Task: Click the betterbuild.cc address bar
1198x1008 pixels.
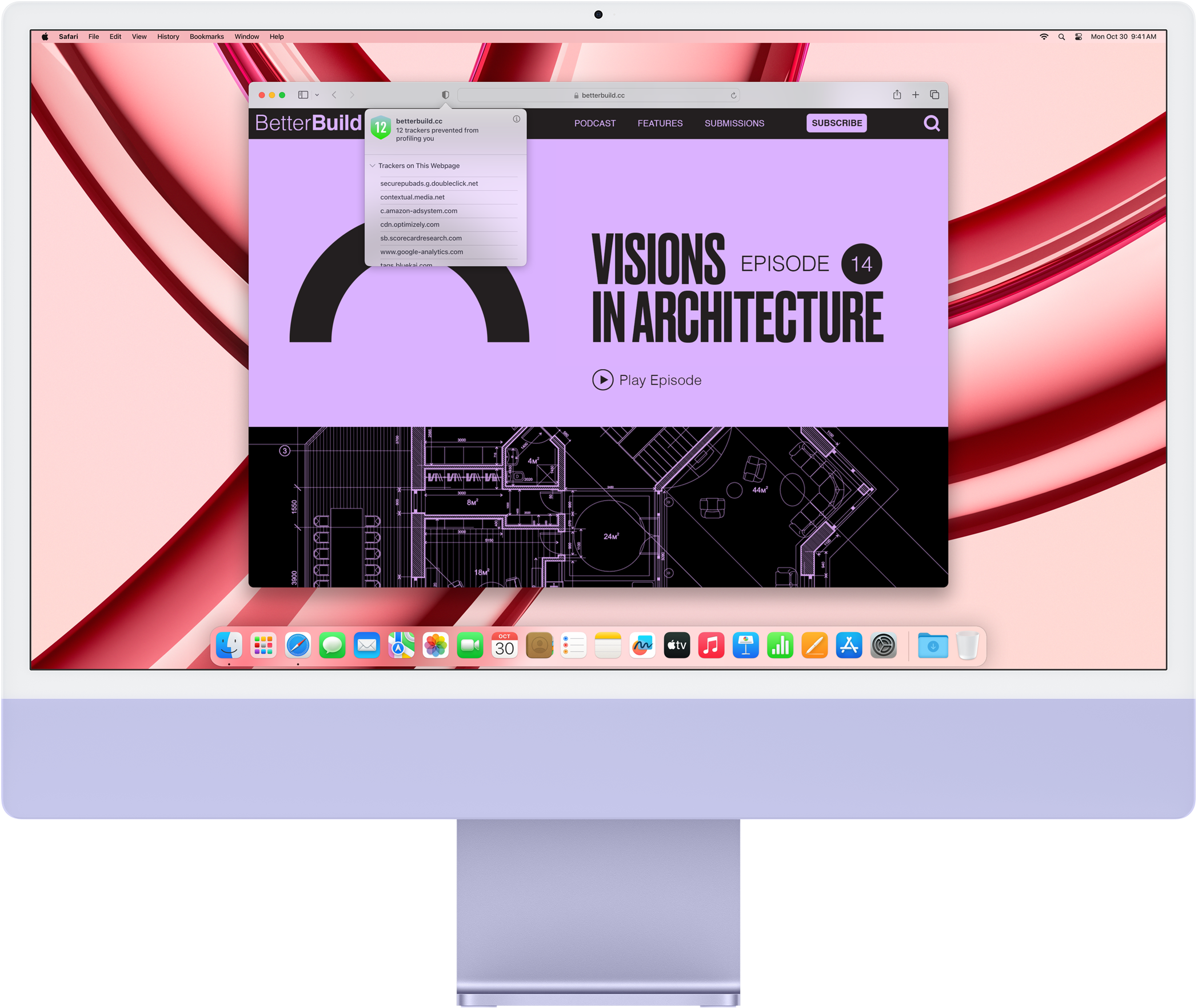Action: click(x=598, y=95)
